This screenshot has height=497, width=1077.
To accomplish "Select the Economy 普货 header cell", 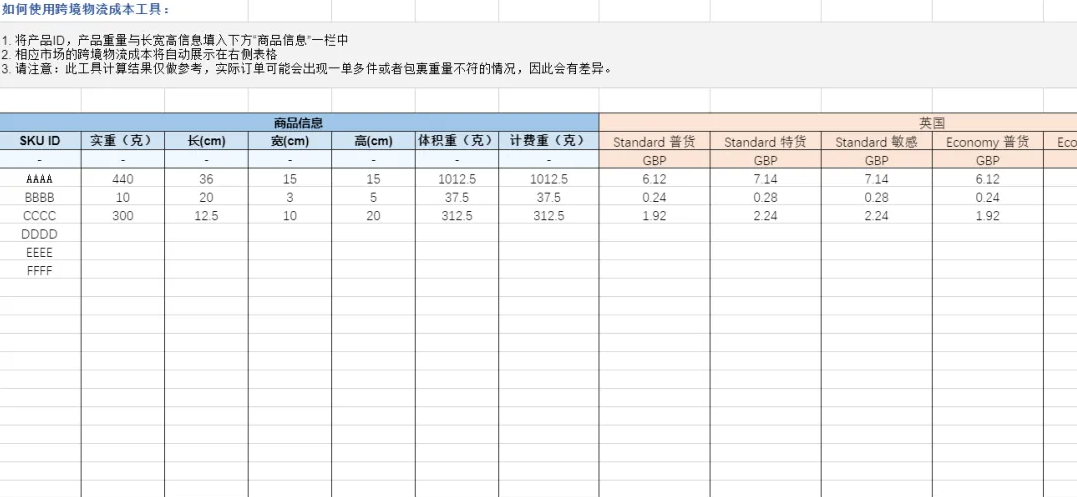I will (x=988, y=141).
